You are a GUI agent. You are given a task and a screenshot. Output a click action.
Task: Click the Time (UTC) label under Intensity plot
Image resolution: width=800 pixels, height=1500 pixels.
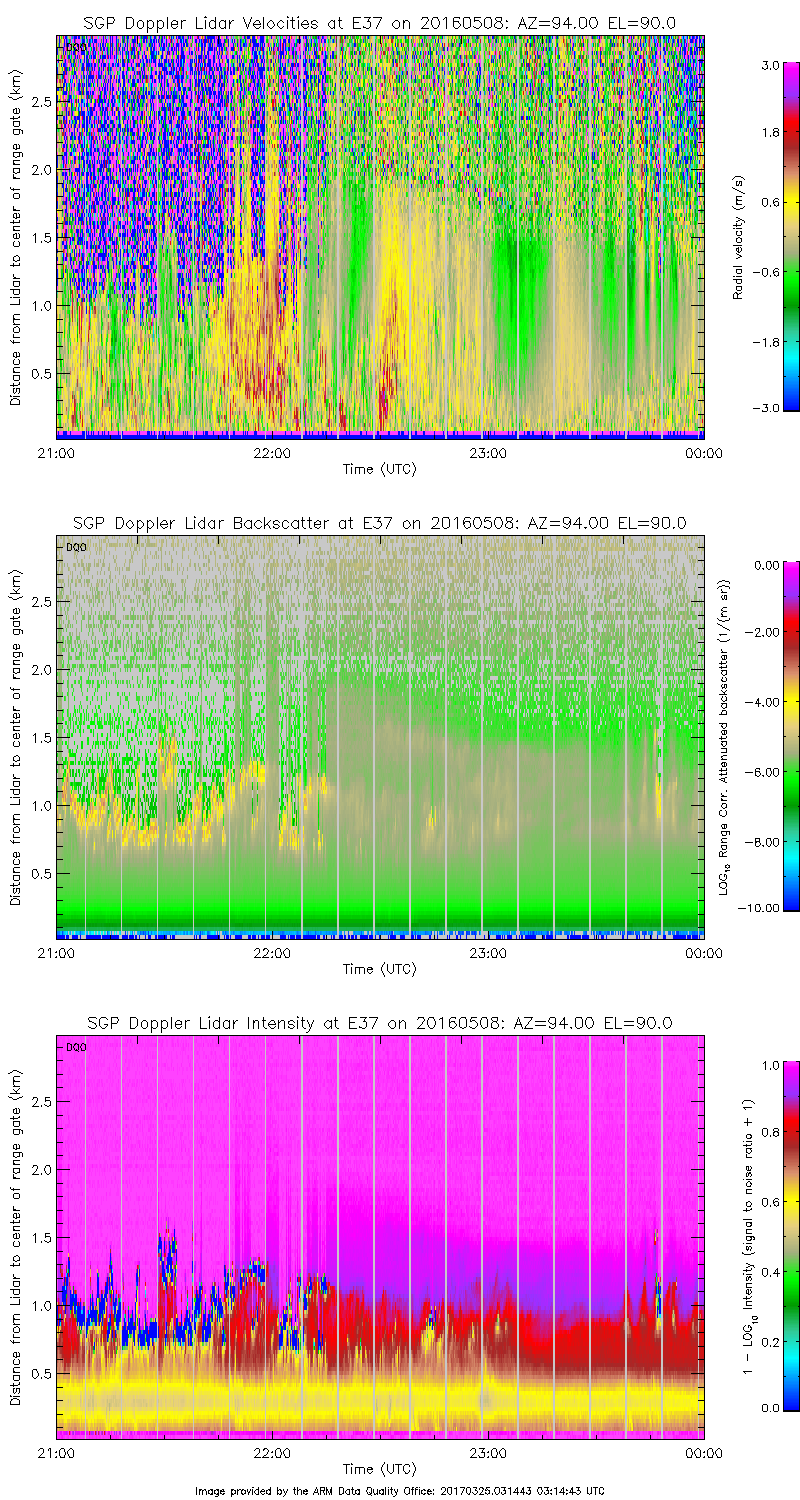pyautogui.click(x=379, y=1468)
